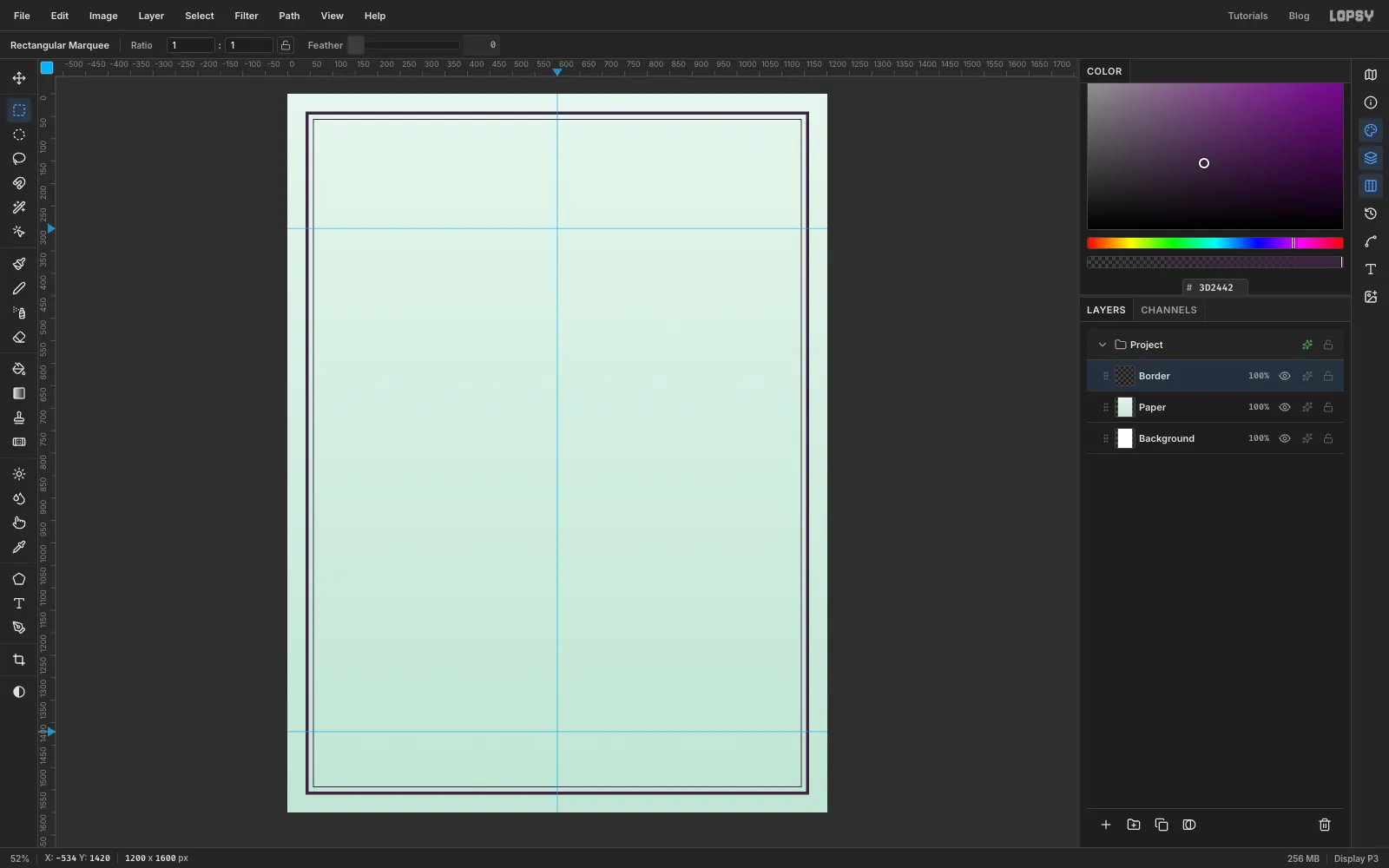Add a new layer with plus icon
Viewport: 1389px width, 868px height.
point(1106,825)
